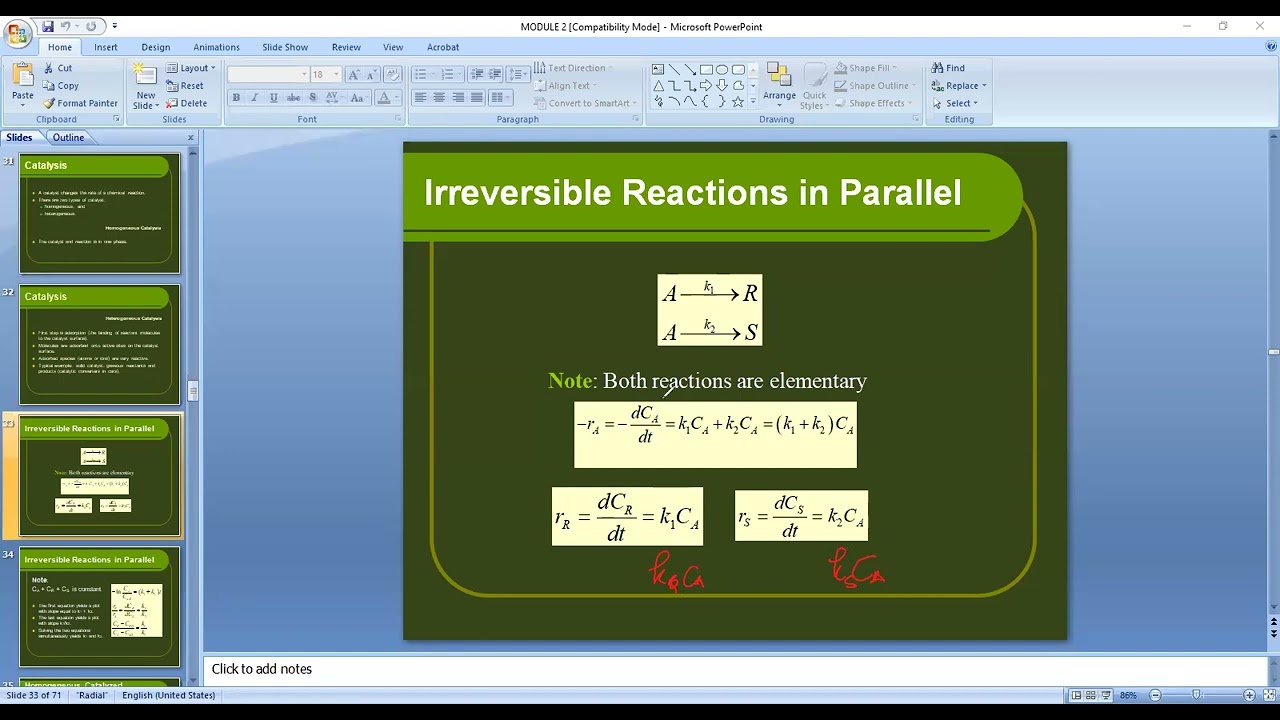The width and height of the screenshot is (1280, 720).
Task: Open the Arrange dropdown
Action: pyautogui.click(x=779, y=86)
